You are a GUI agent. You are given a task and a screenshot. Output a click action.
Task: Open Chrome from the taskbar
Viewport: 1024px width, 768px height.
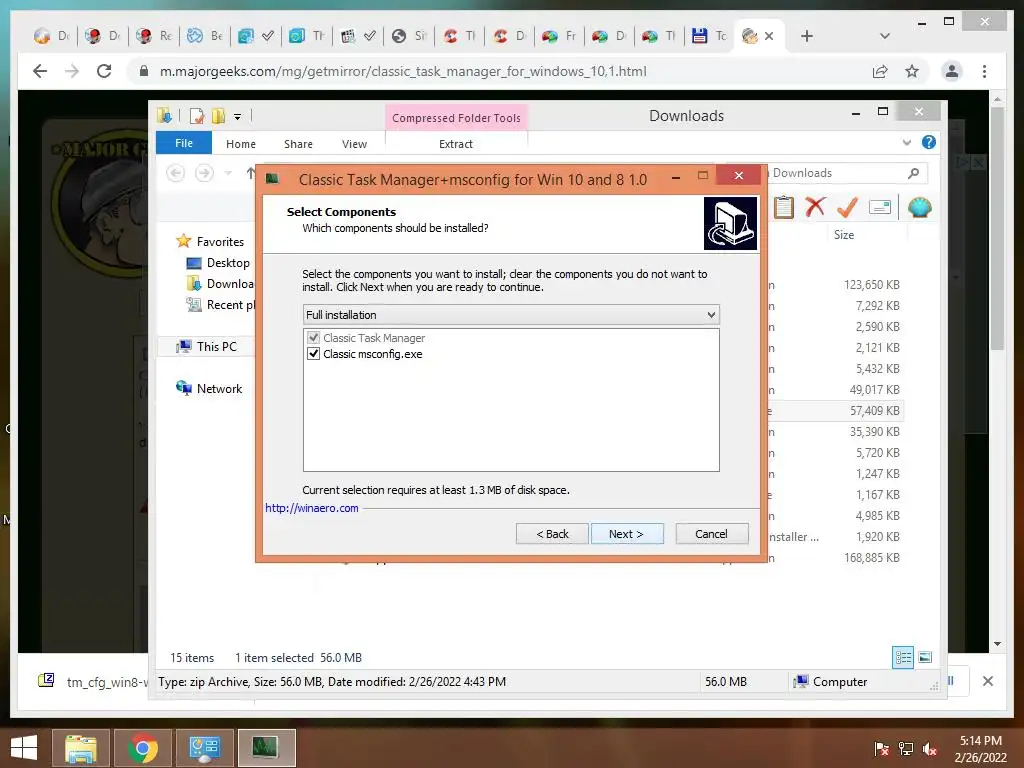click(142, 748)
